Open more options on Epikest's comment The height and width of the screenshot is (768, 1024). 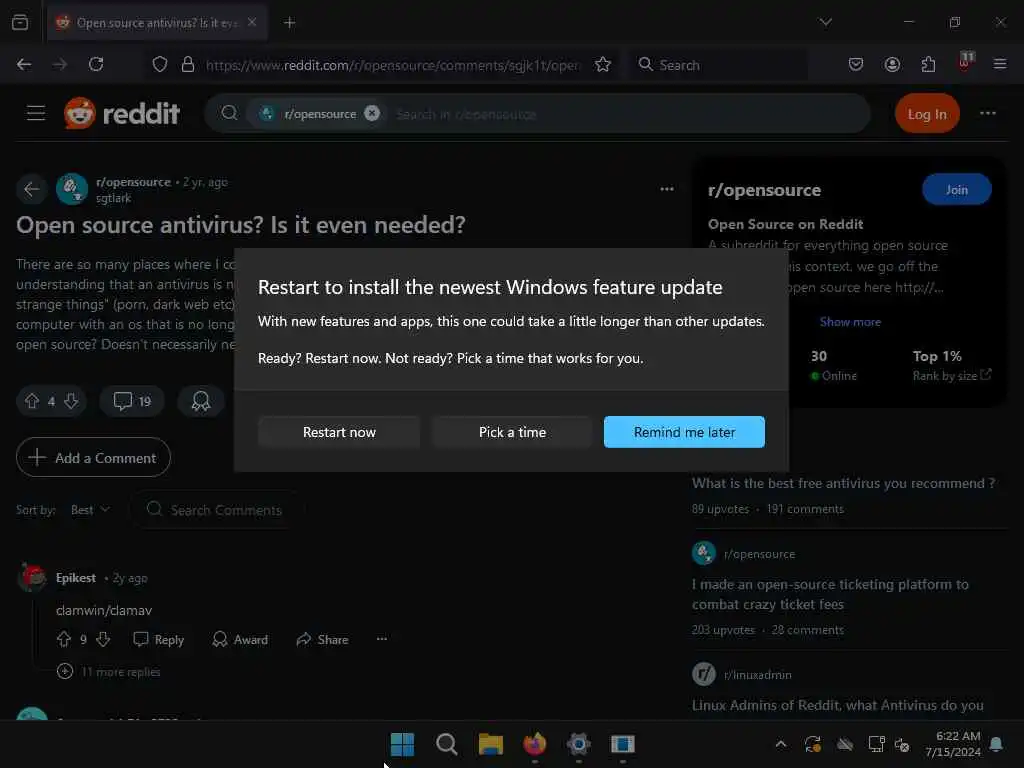point(382,639)
